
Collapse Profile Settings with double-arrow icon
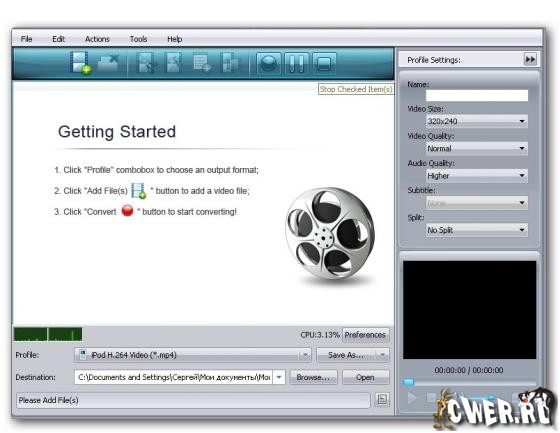tap(530, 59)
